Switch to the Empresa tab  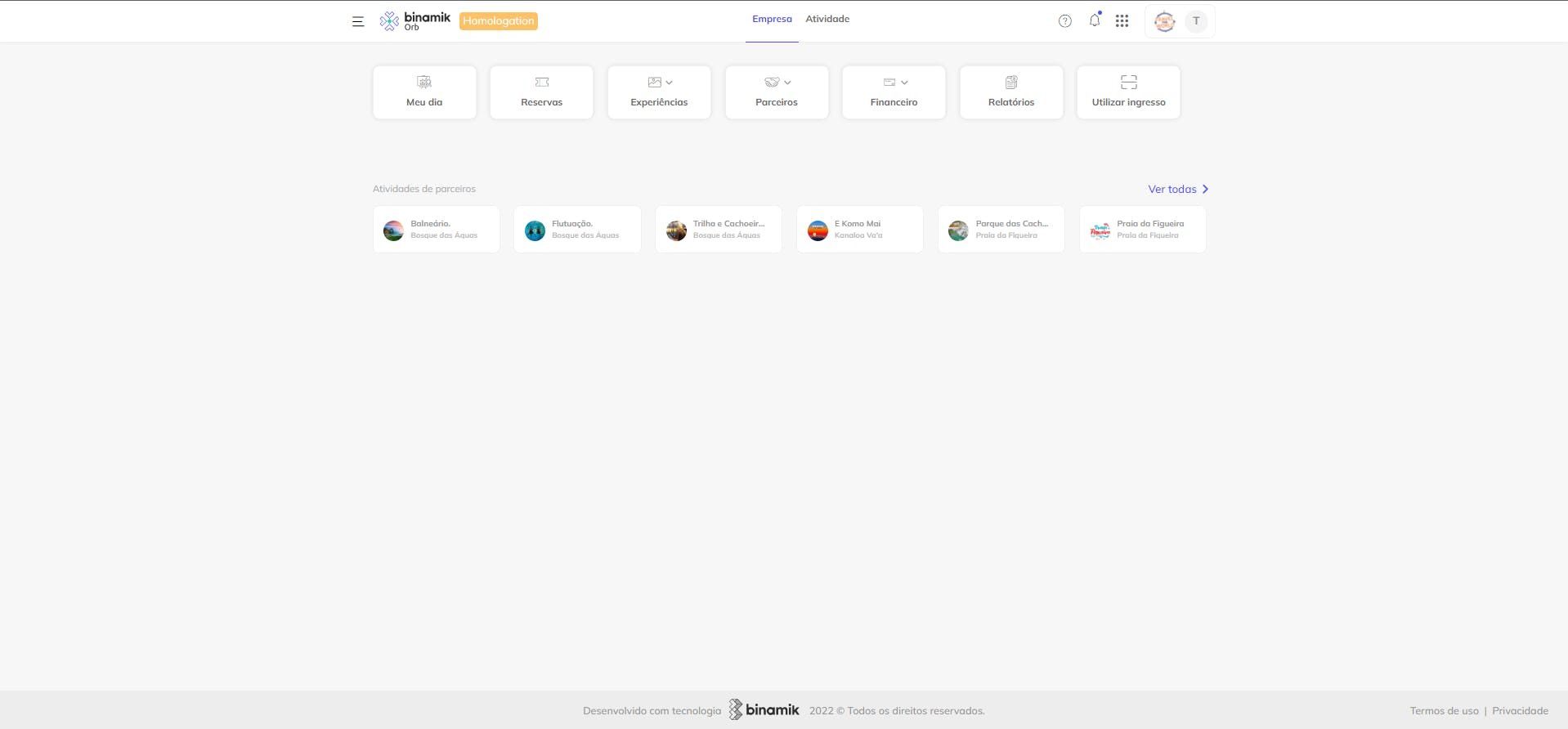click(772, 19)
